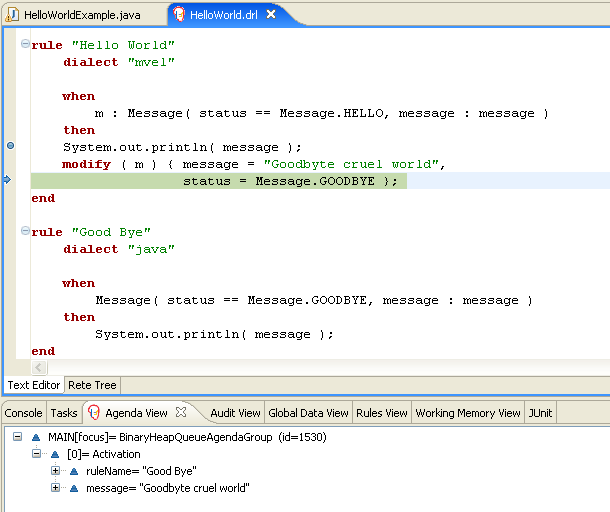Click the current instruction pointer arrow in margin

(8, 180)
